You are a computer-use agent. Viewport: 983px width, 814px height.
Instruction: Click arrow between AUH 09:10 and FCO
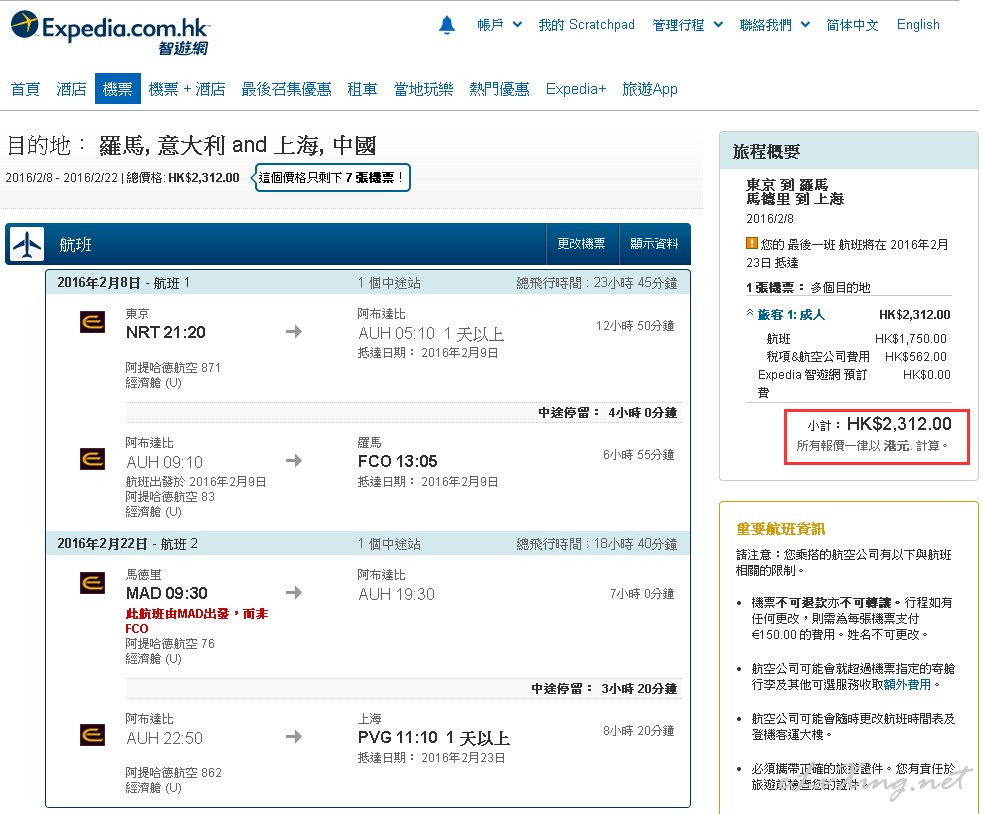pyautogui.click(x=294, y=460)
